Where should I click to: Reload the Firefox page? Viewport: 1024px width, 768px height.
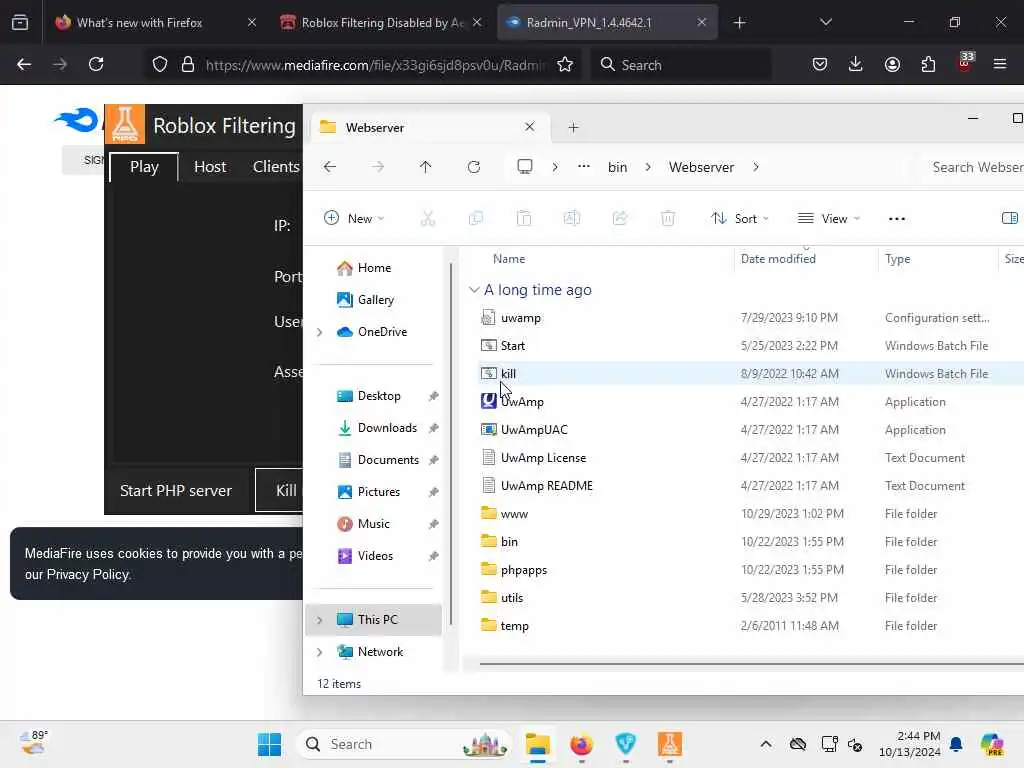point(96,64)
